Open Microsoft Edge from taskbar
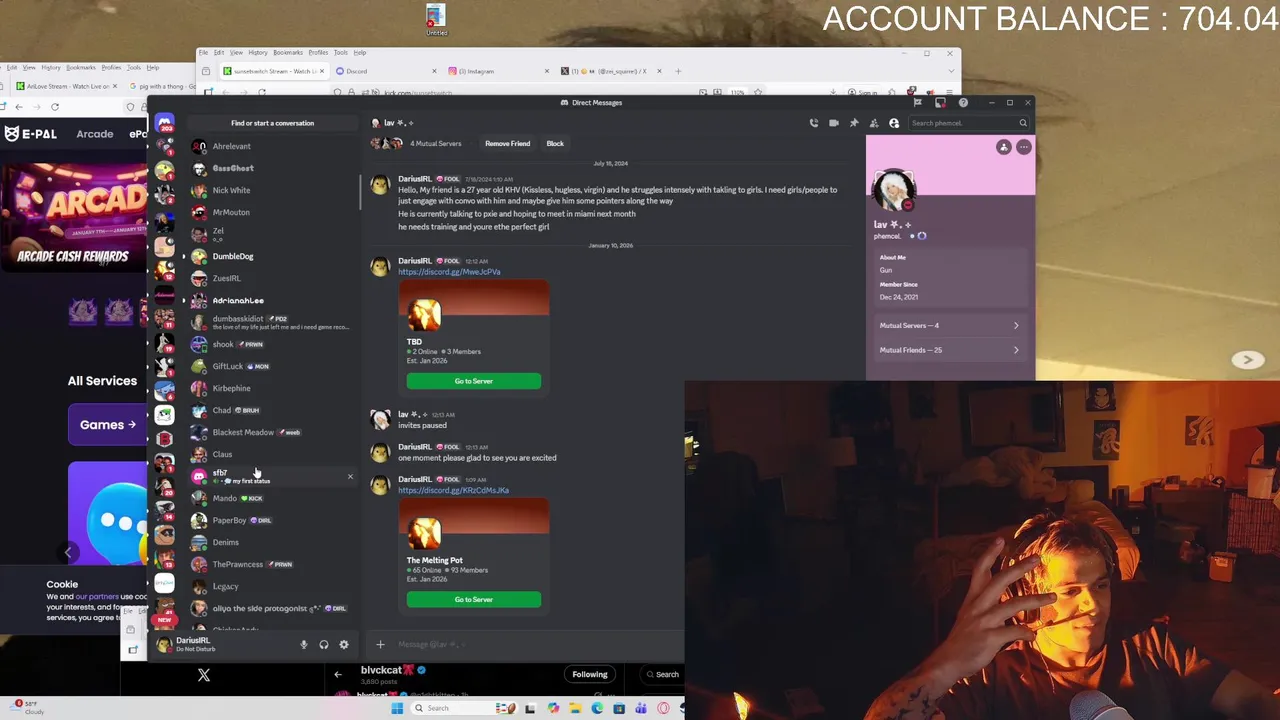This screenshot has width=1280, height=720. coord(597,708)
